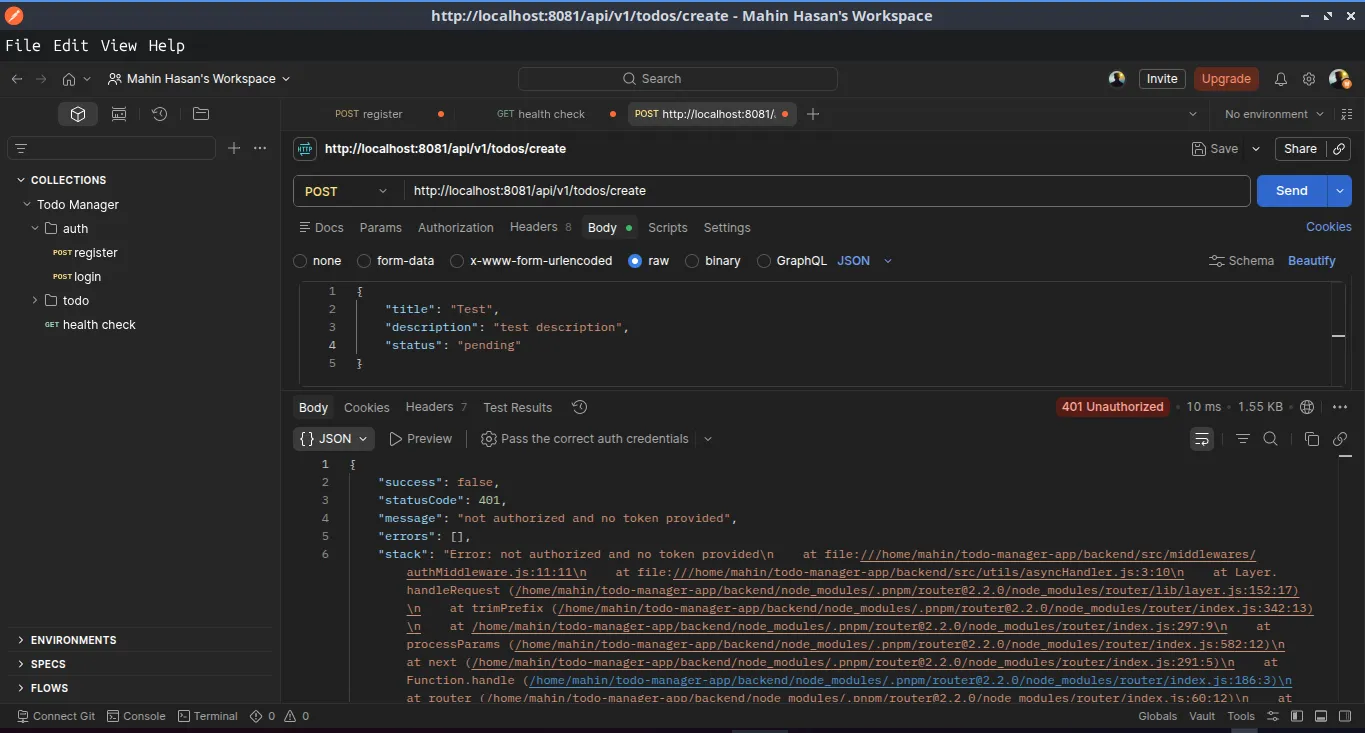The width and height of the screenshot is (1365, 733).
Task: Open the Test Results response tab
Action: [x=517, y=408]
